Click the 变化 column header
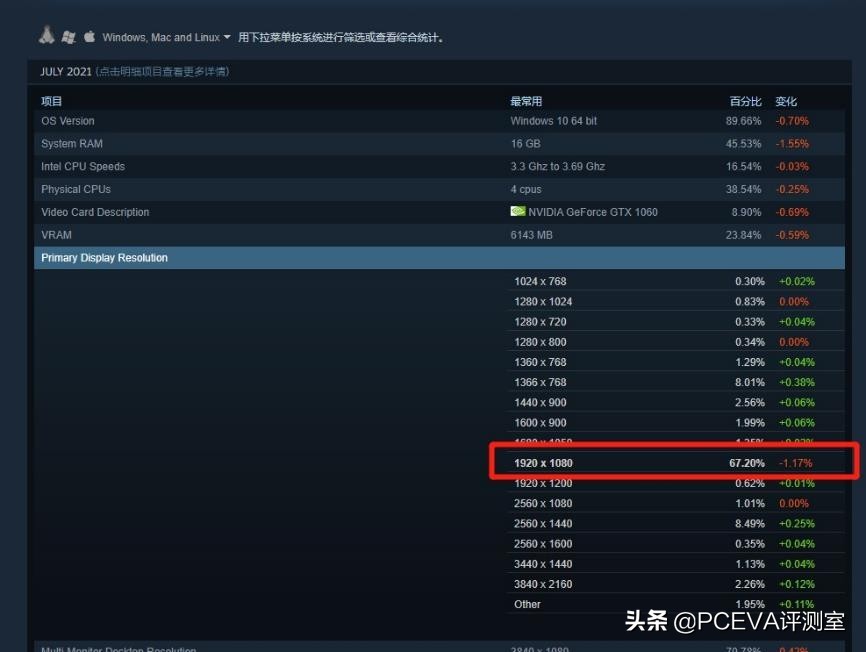This screenshot has width=866, height=652. (x=784, y=100)
